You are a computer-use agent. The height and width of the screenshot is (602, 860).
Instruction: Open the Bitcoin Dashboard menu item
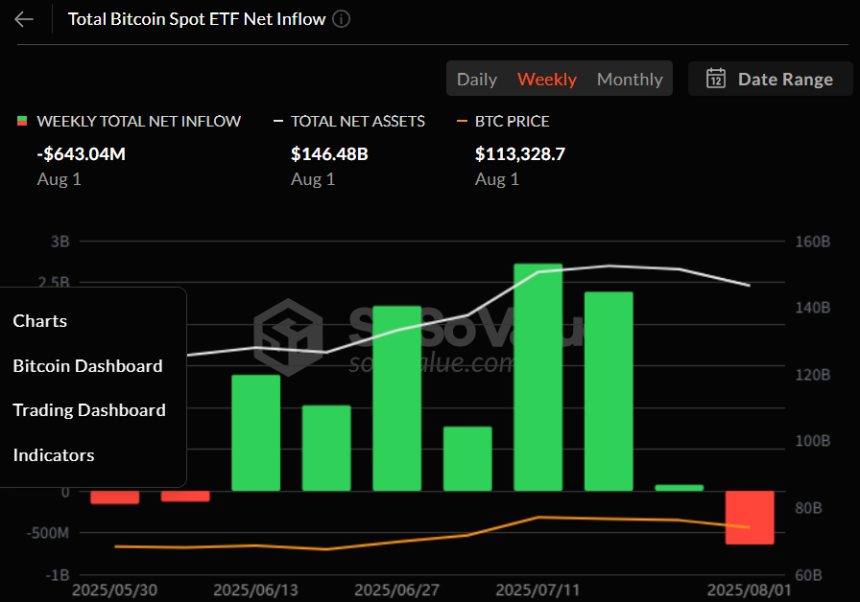tap(87, 366)
